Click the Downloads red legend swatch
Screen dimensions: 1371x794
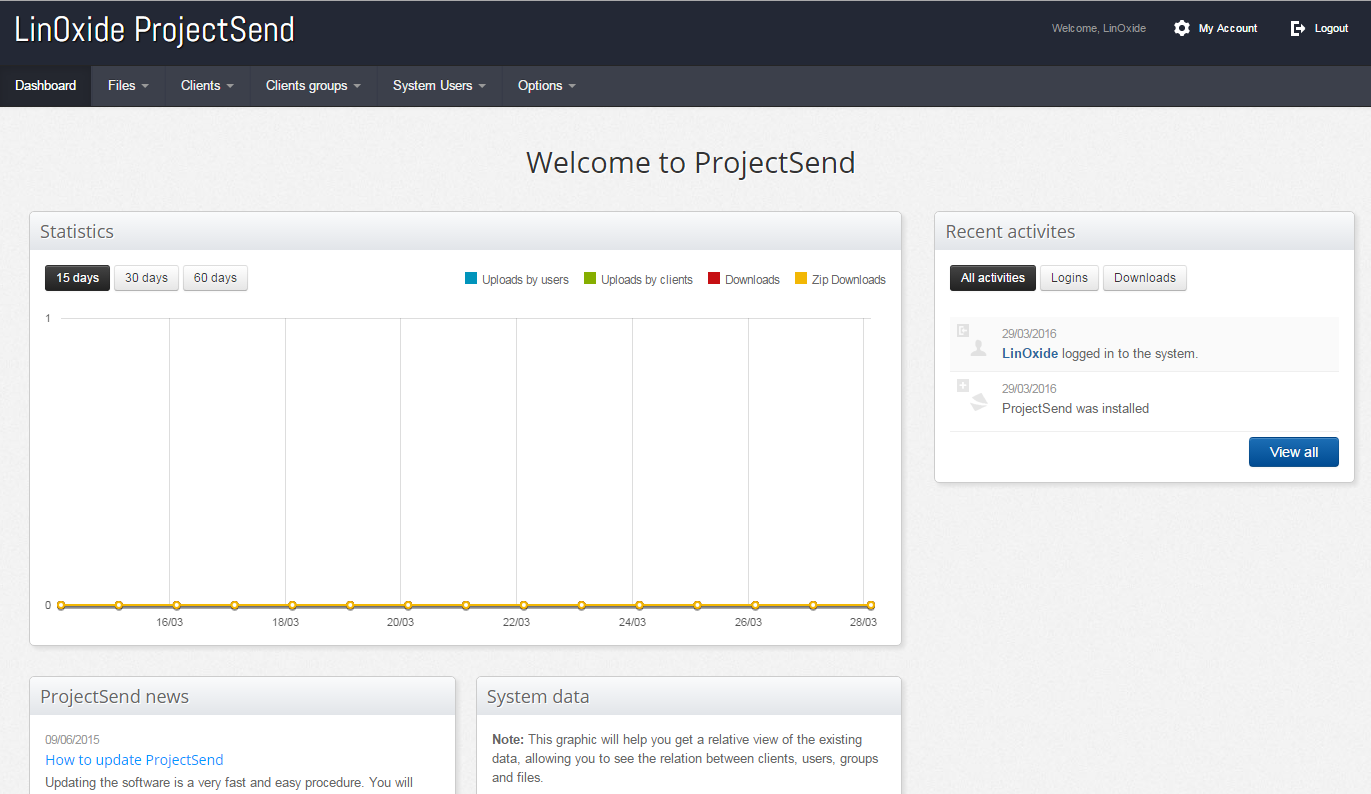714,278
